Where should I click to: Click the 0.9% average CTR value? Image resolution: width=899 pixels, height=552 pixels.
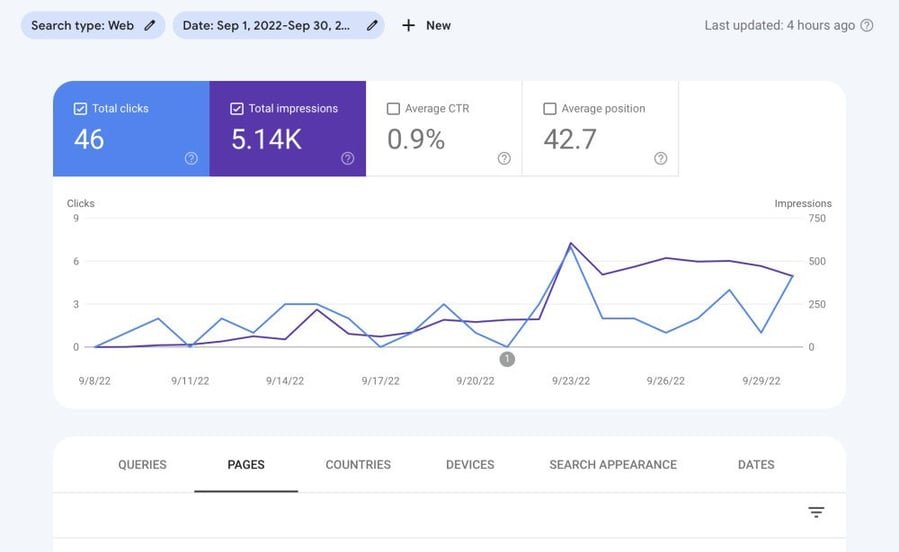[x=416, y=139]
